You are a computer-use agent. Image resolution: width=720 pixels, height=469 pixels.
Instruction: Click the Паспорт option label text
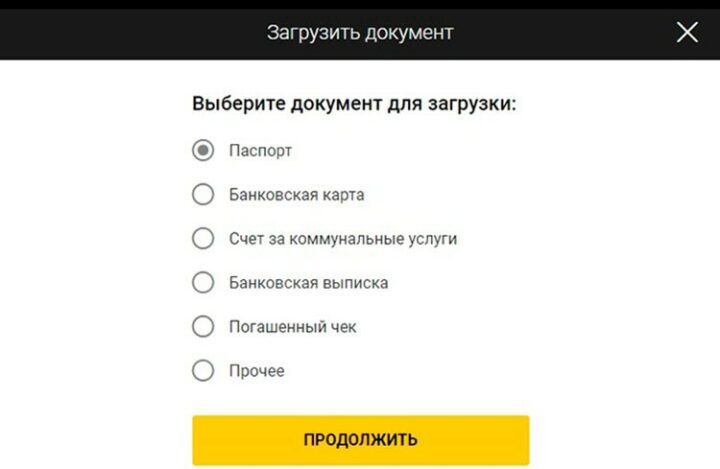(260, 151)
